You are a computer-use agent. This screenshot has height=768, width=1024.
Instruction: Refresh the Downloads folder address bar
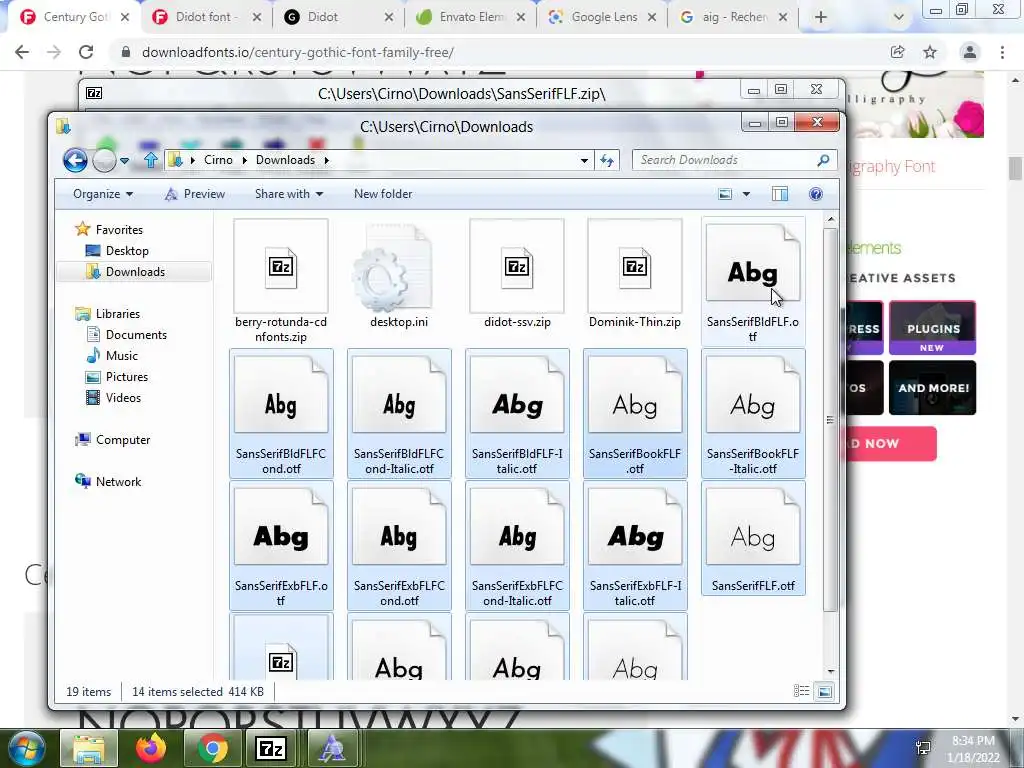coord(607,160)
